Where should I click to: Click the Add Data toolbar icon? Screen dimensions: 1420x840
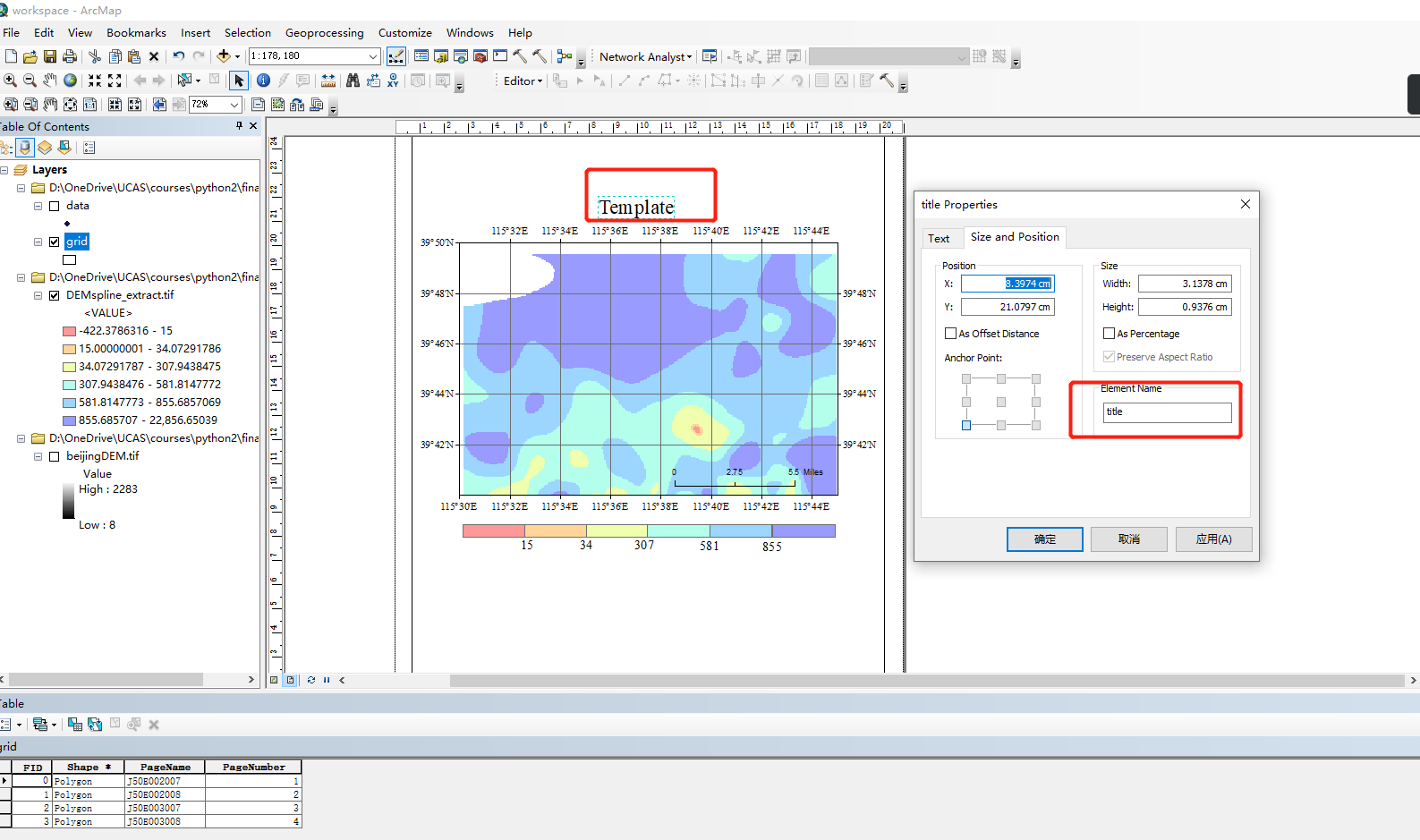[224, 56]
